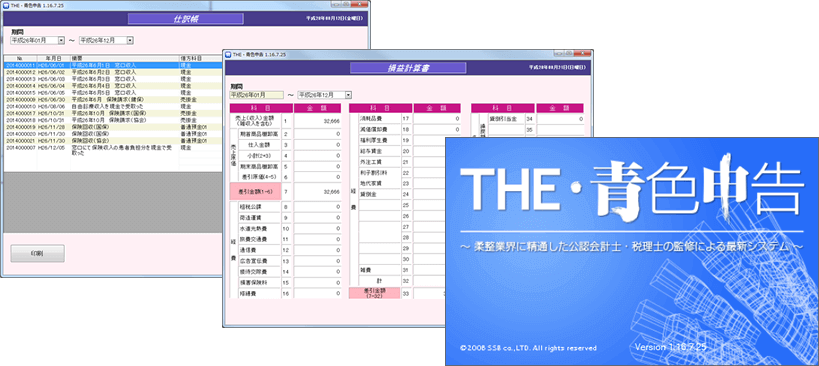This screenshot has width=819, height=366.
Task: Click the 修繕費 expense item
Action: pos(259,293)
